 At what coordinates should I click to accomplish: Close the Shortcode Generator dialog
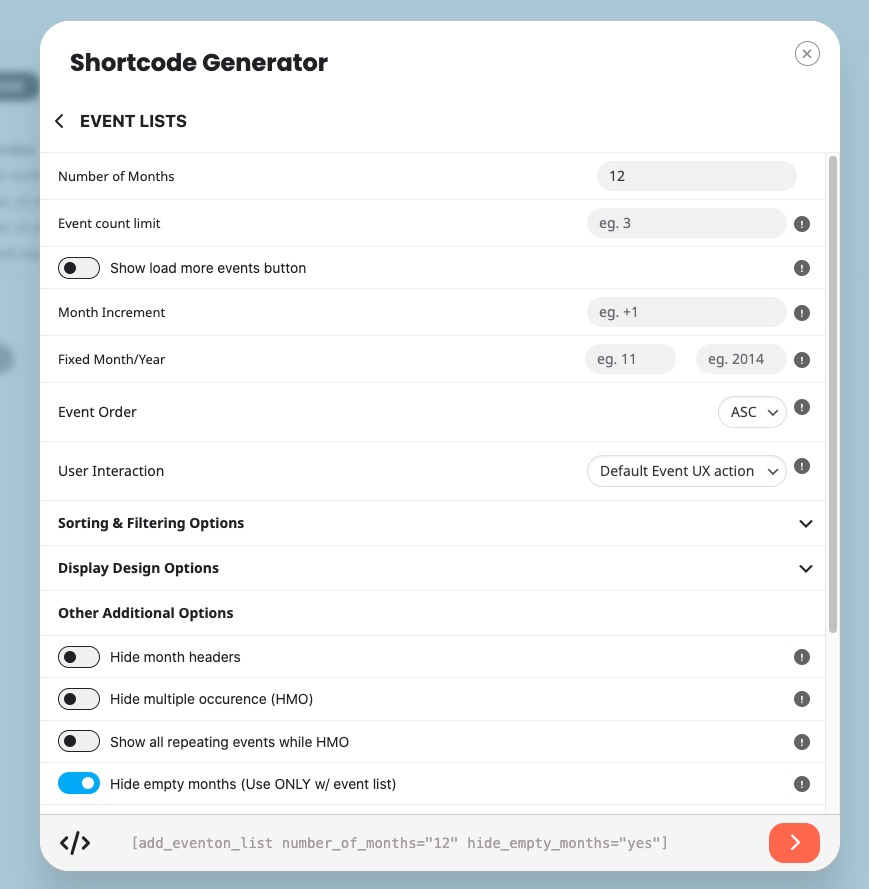[807, 54]
